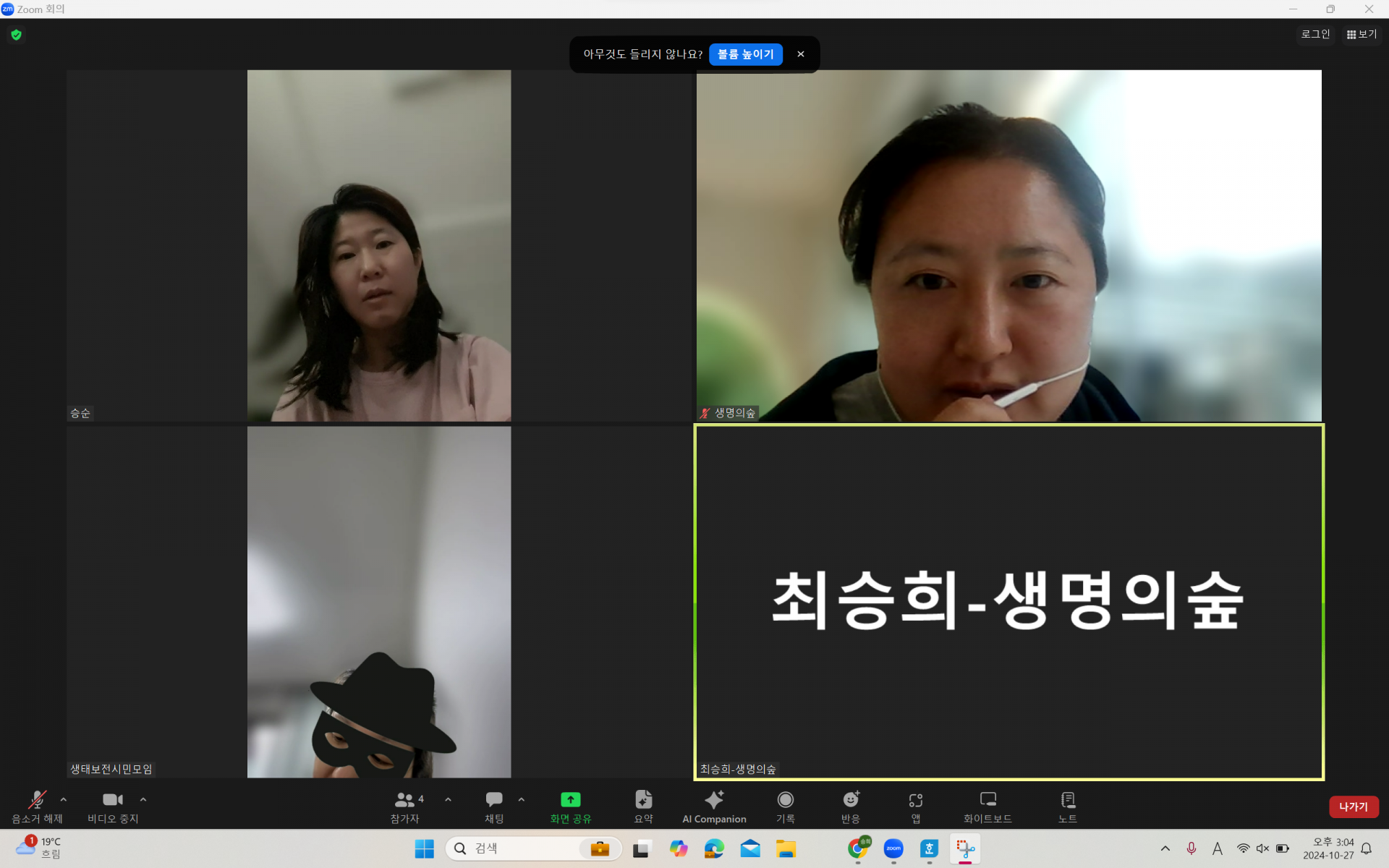The image size is (1389, 868).
Task: Leave the meeting with 나가기
Action: click(x=1354, y=807)
